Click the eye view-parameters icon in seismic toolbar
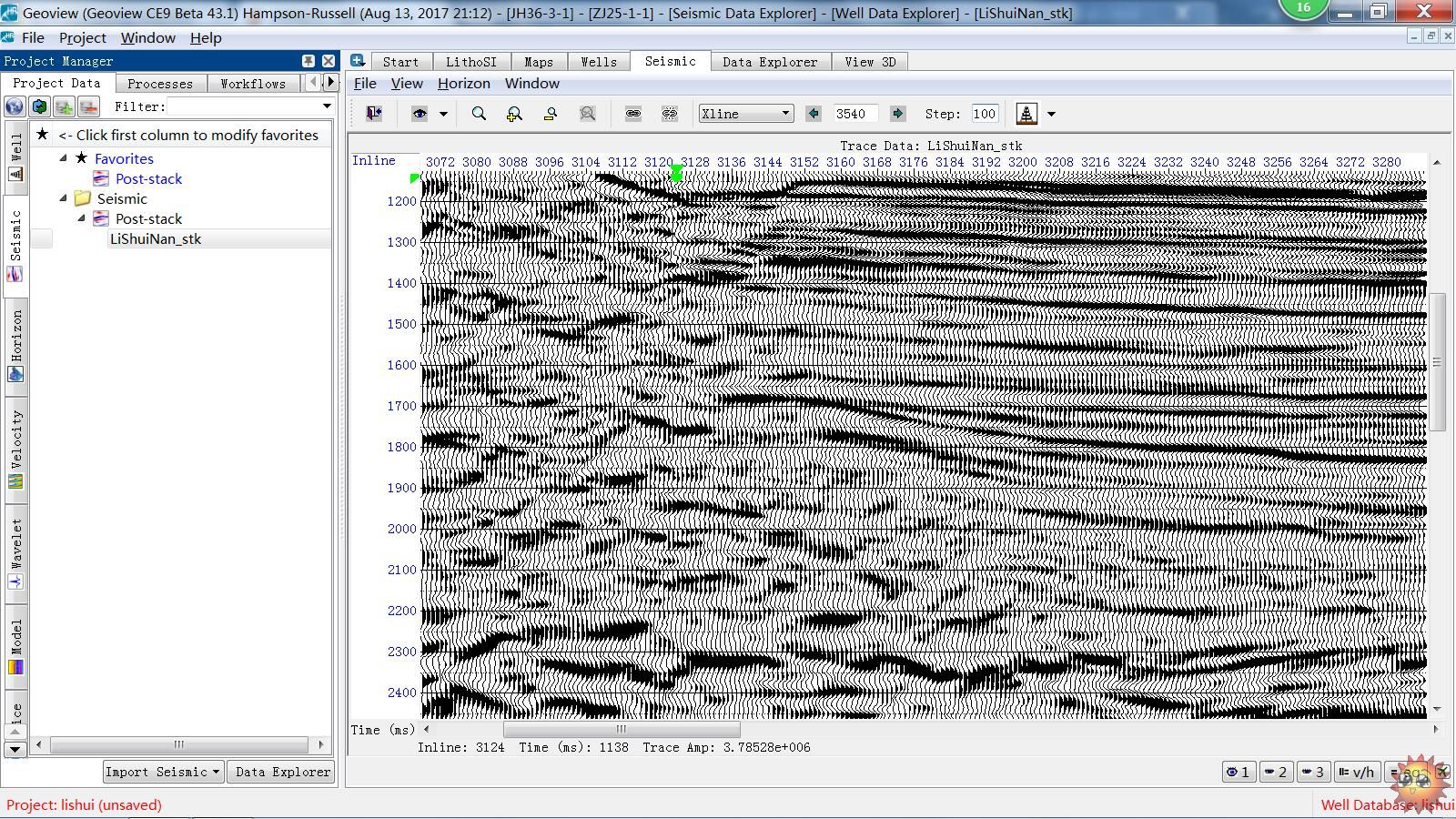This screenshot has height=819, width=1456. [x=420, y=114]
